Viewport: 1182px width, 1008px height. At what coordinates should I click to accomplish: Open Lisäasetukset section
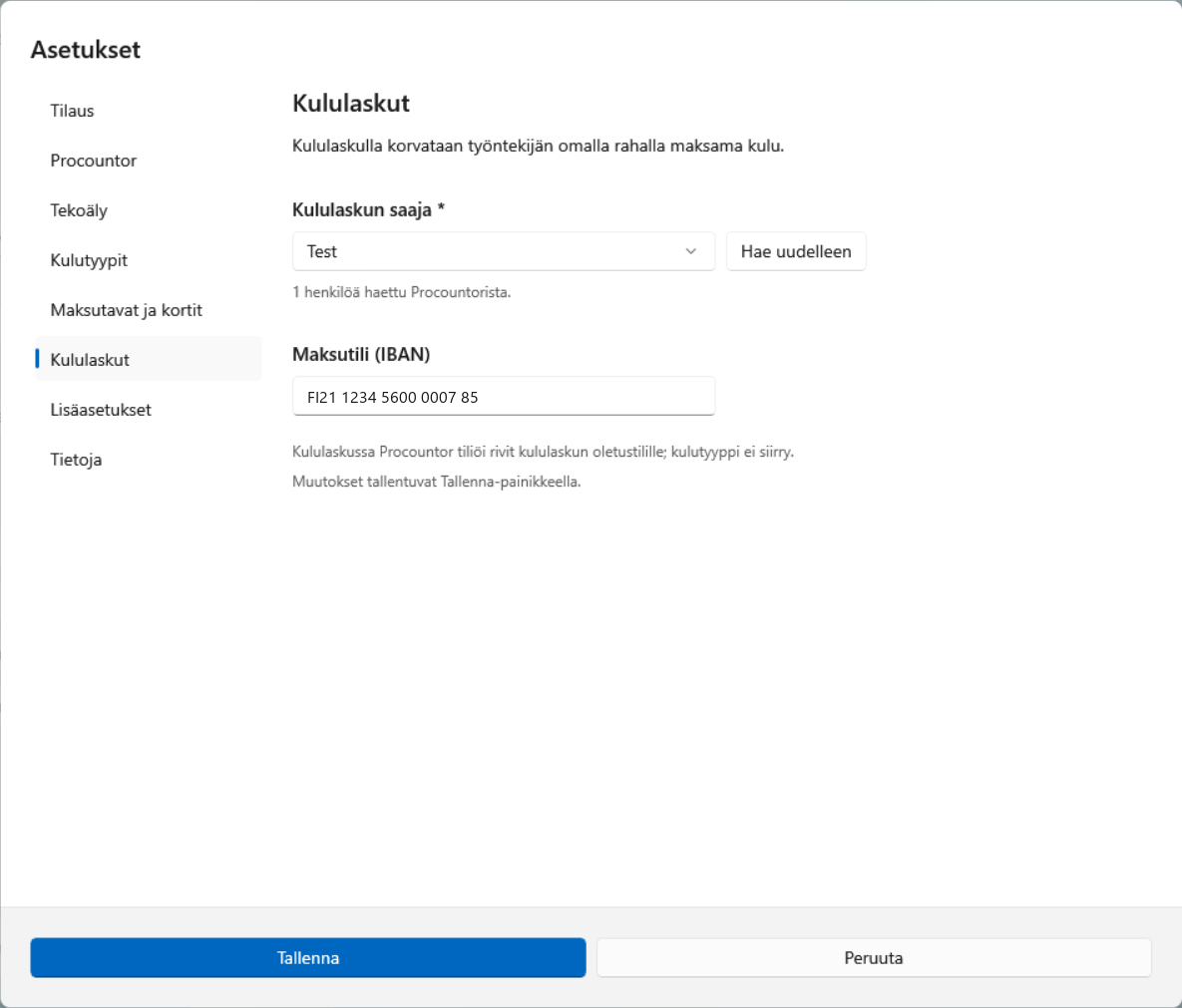point(149,409)
